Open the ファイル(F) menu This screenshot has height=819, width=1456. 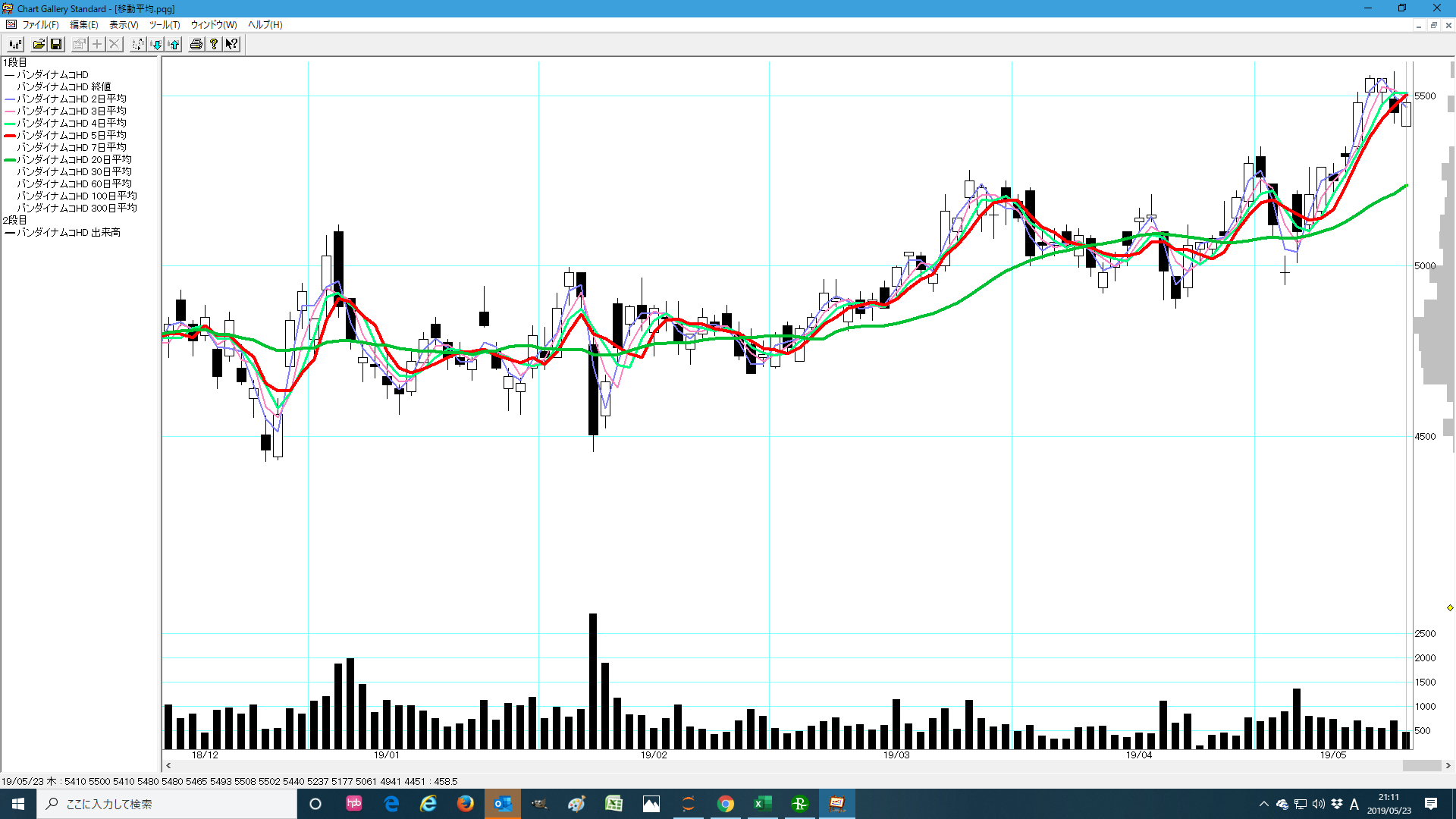tap(39, 25)
